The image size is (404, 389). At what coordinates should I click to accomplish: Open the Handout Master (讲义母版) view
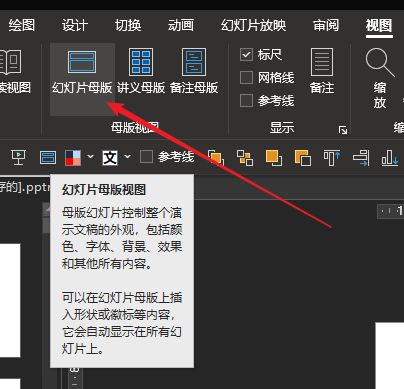click(141, 72)
